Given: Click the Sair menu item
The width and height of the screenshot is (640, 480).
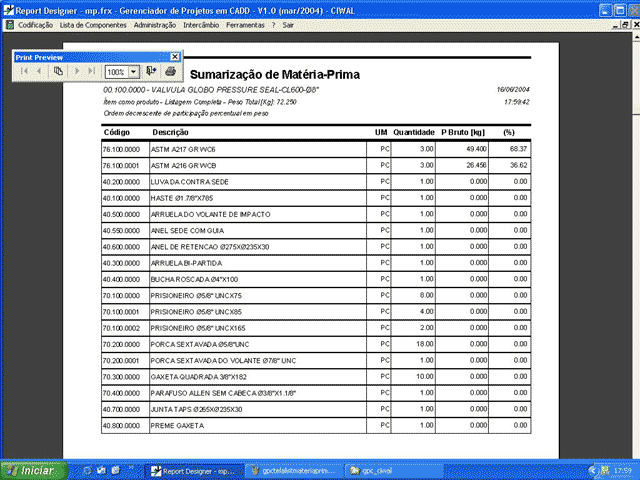Looking at the screenshot, I should pos(289,23).
